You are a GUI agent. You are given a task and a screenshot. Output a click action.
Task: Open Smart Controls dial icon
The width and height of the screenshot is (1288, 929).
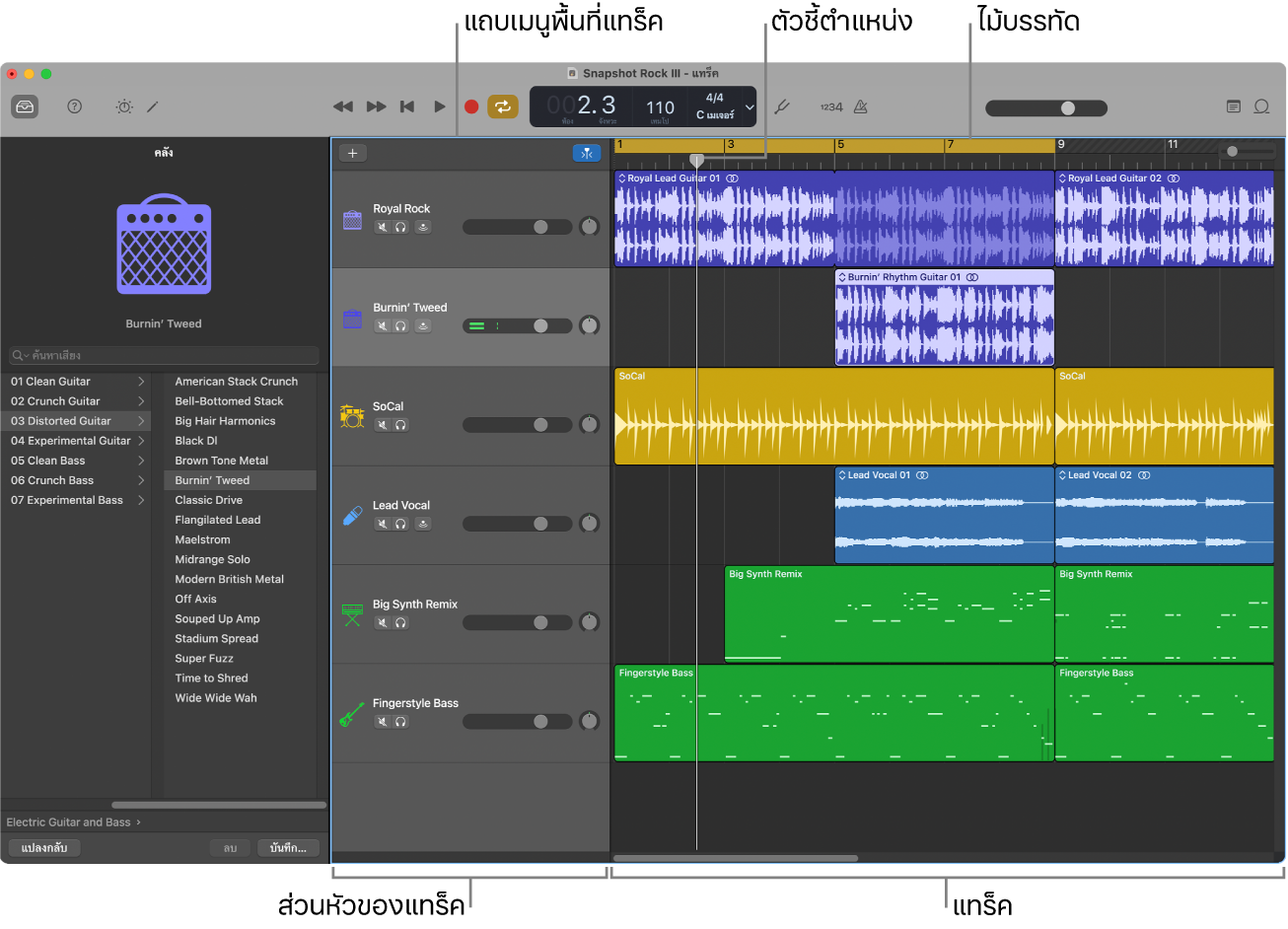124,107
